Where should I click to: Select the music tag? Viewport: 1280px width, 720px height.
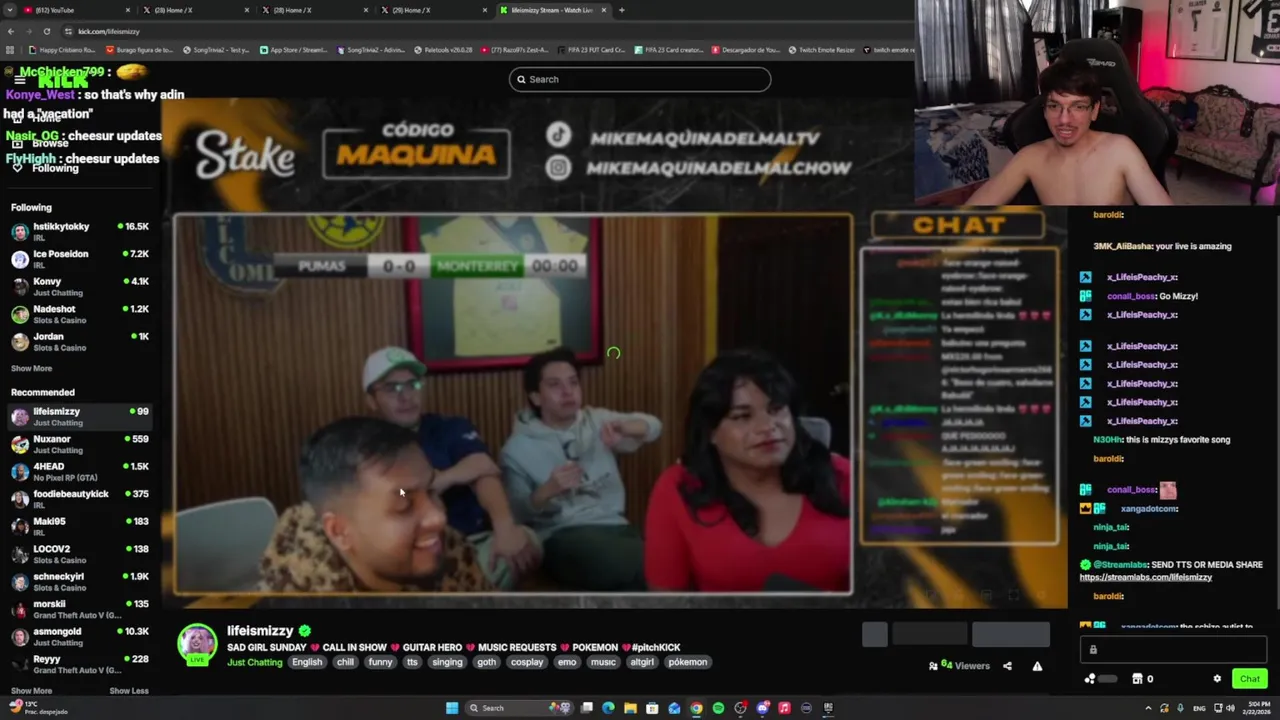tap(603, 662)
